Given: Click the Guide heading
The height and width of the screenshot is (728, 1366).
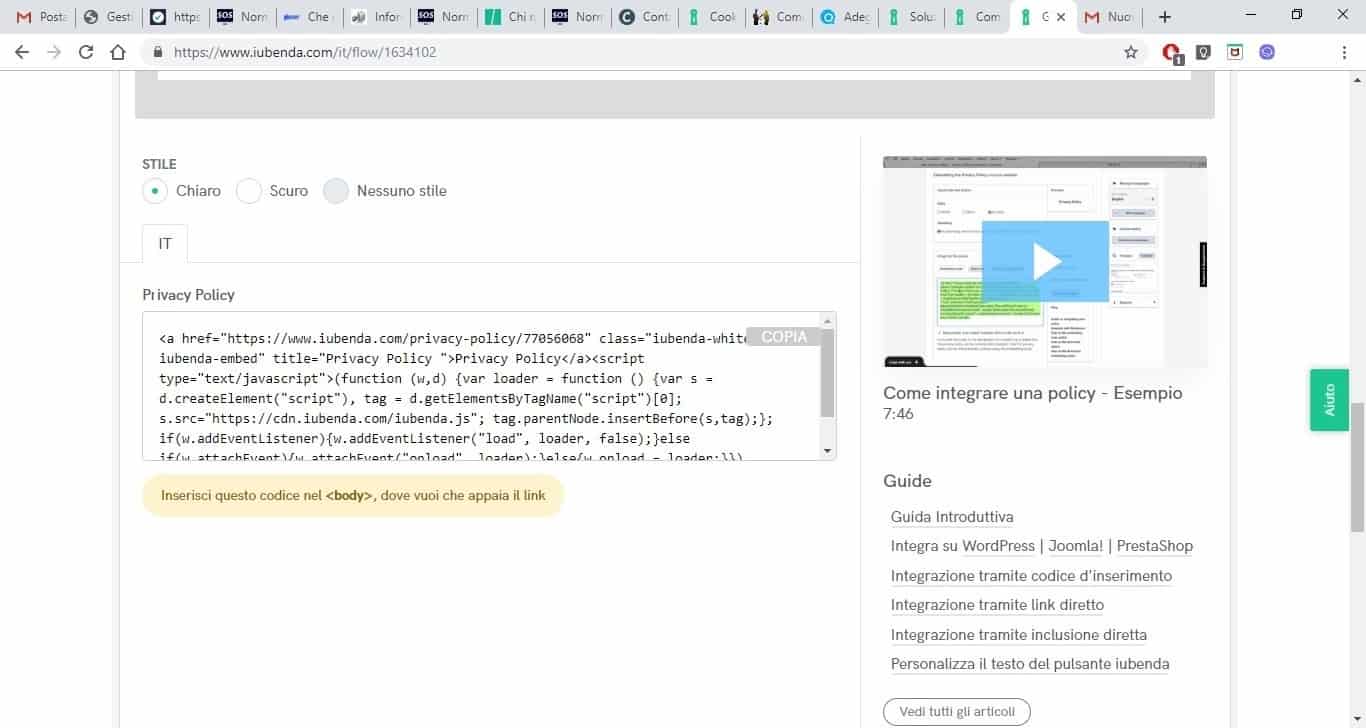Looking at the screenshot, I should pyautogui.click(x=907, y=481).
